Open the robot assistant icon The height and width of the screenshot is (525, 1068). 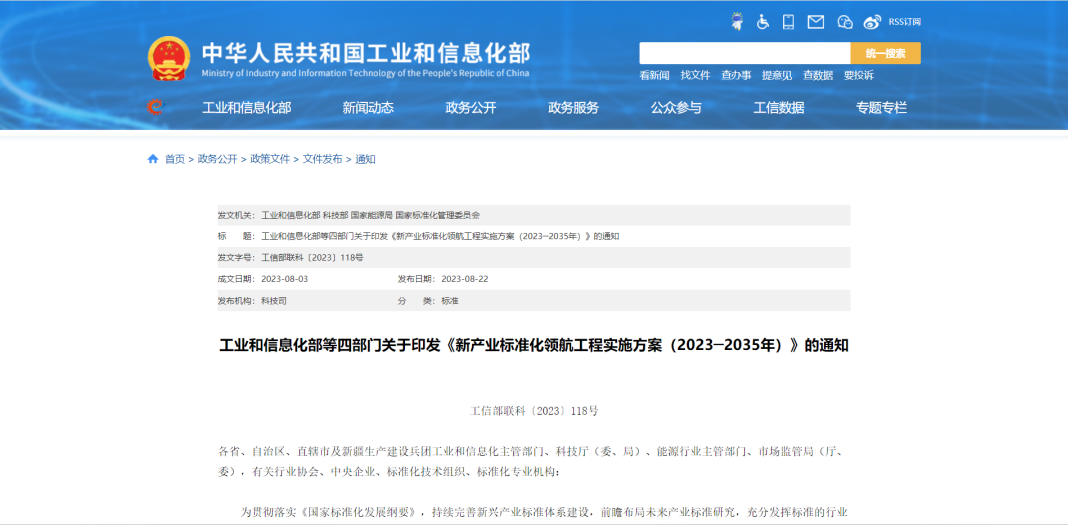coord(737,21)
